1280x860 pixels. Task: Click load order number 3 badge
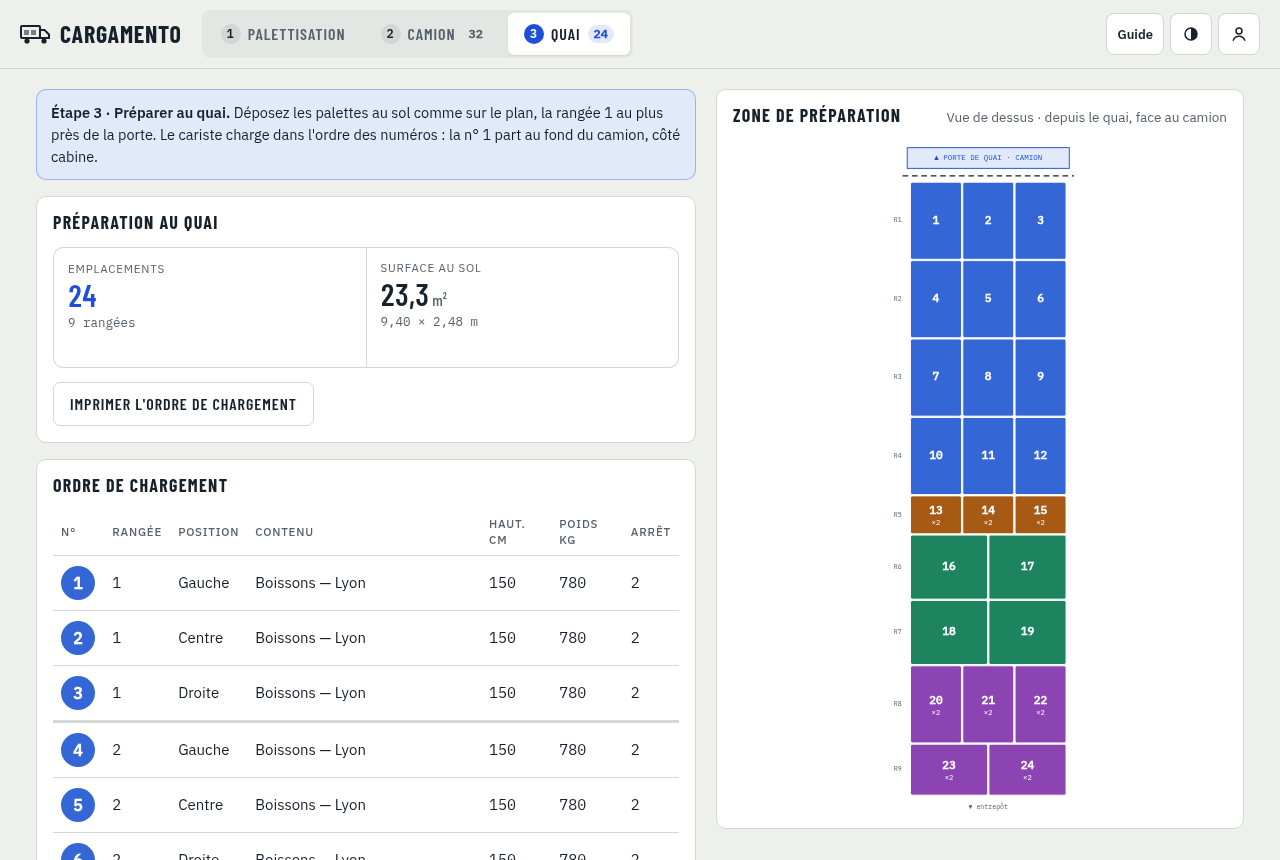[x=78, y=693]
